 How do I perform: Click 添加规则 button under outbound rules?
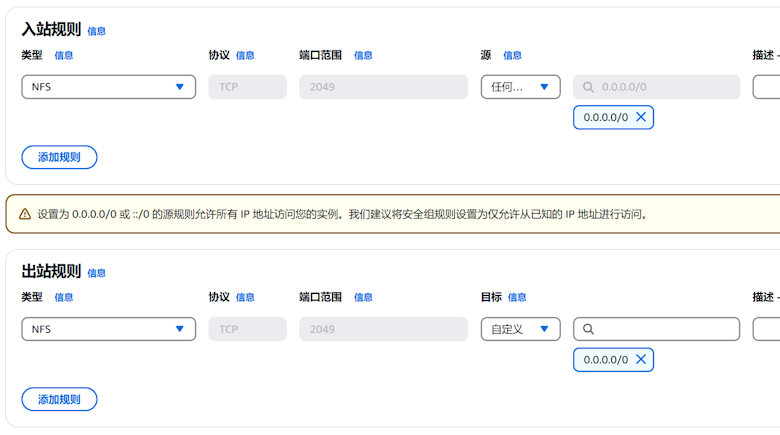pos(59,399)
